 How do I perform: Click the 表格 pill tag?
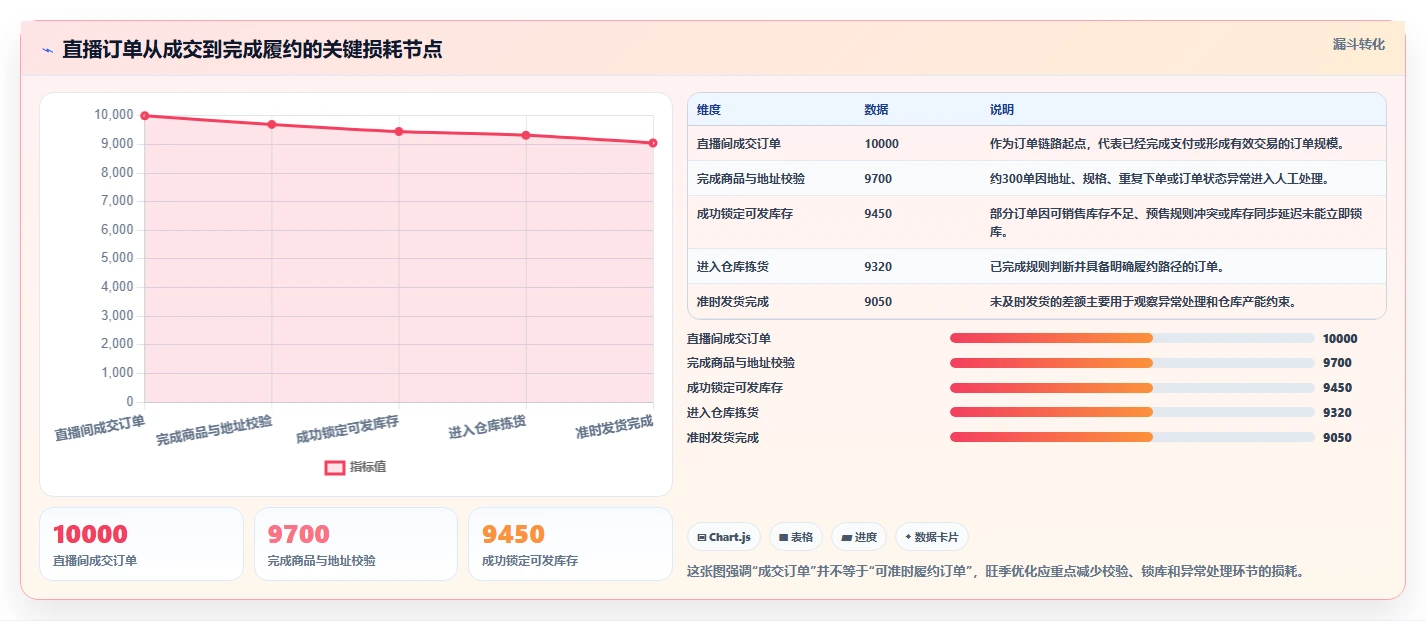tap(796, 537)
